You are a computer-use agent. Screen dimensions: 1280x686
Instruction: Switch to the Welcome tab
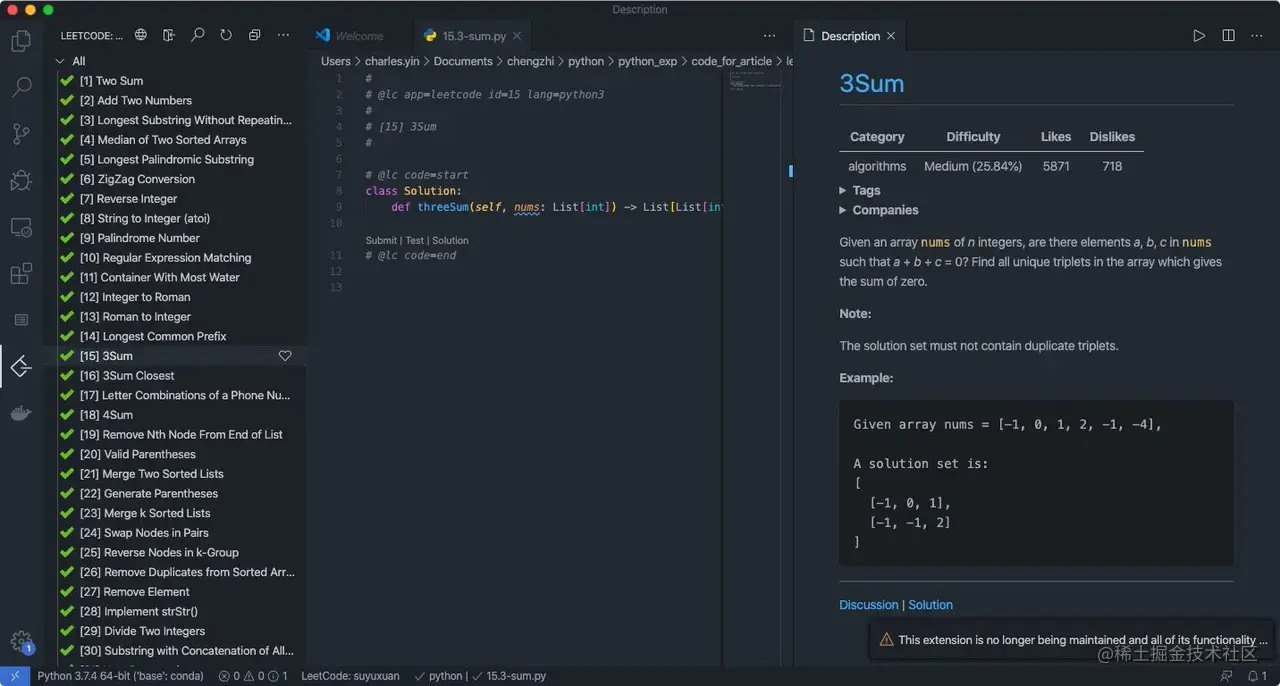358,36
